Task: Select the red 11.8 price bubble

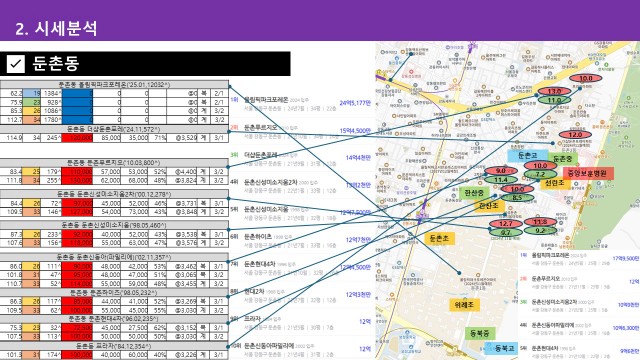Action: pyautogui.click(x=540, y=222)
